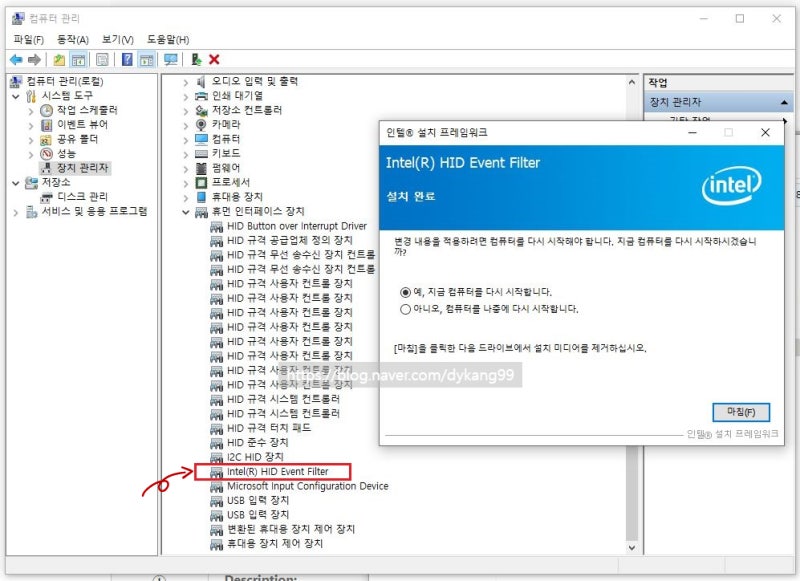The width and height of the screenshot is (800, 581).
Task: Select the 디스크 관리 icon under 저장소
Action: pos(46,197)
